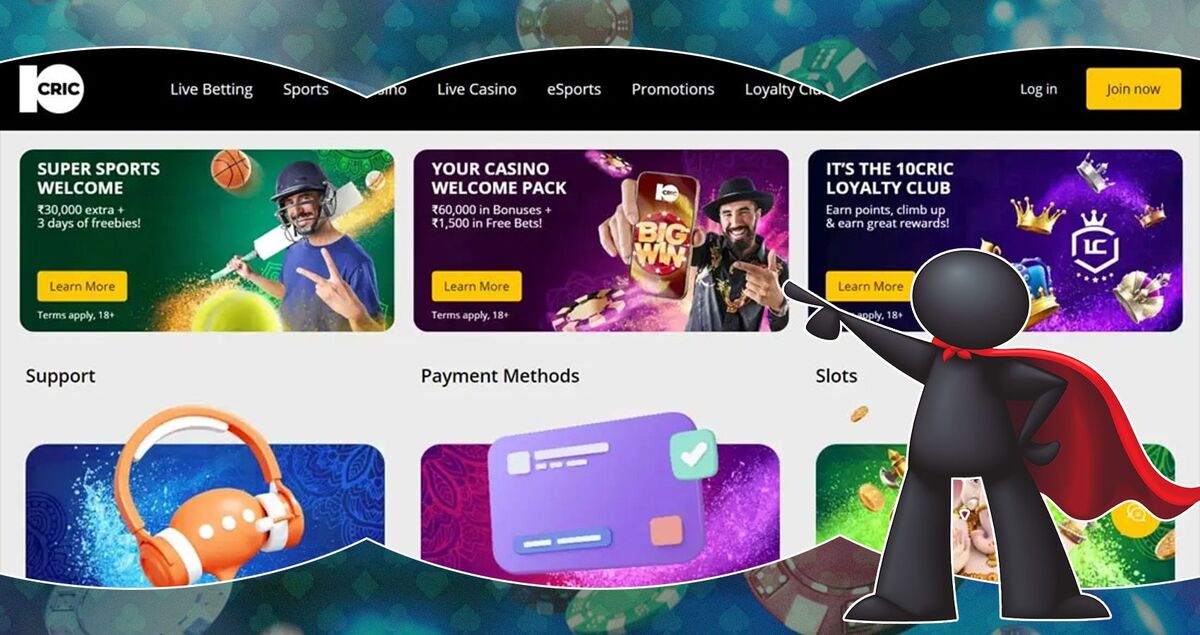Open the Promotions page

pos(673,89)
